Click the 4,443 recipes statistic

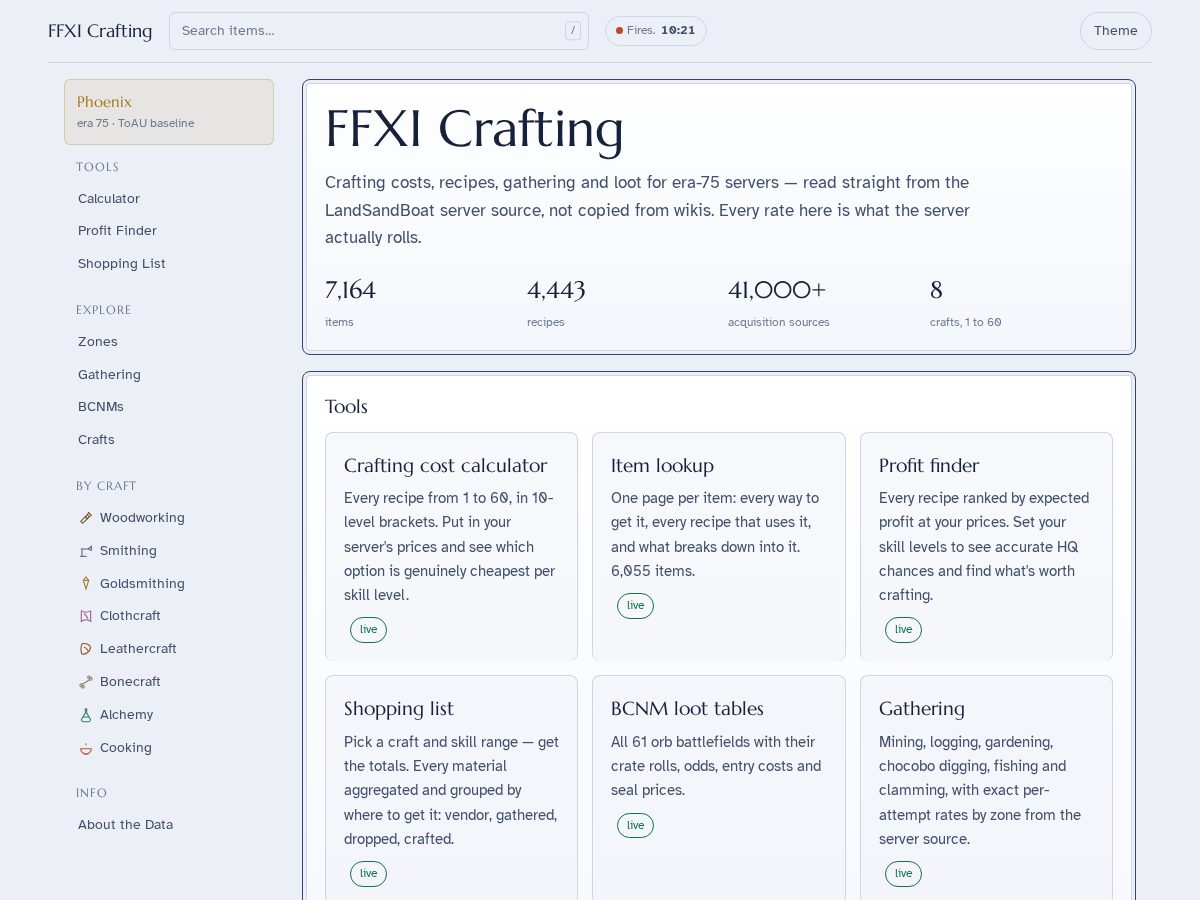pos(556,303)
